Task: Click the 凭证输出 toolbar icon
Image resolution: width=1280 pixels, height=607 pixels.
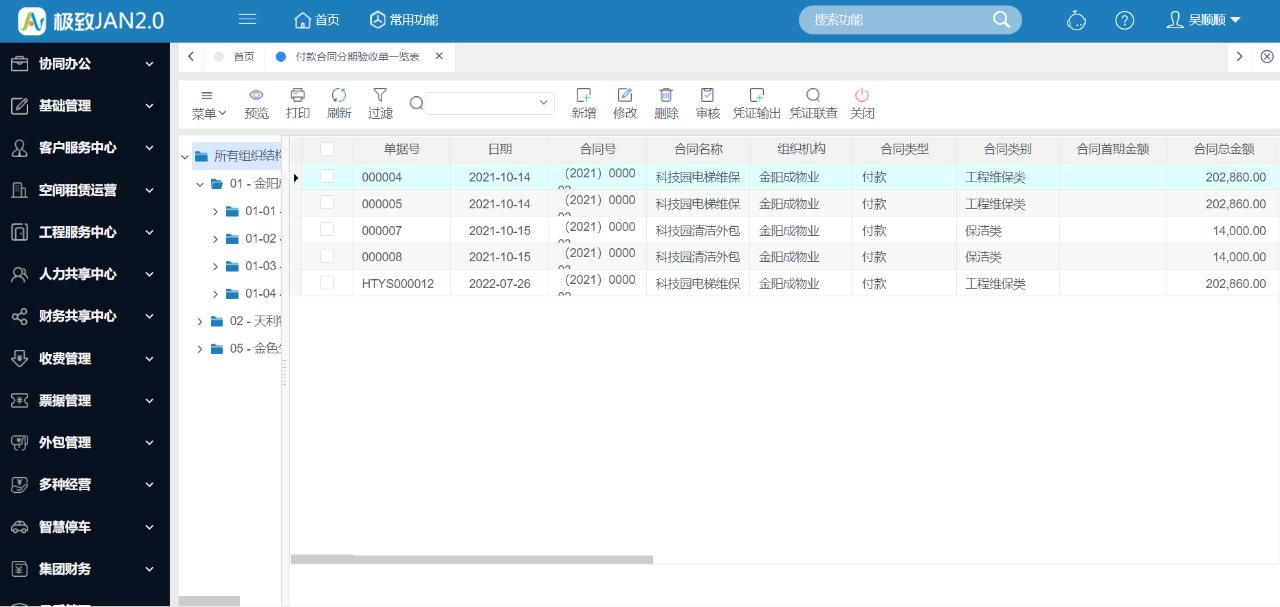Action: 756,96
